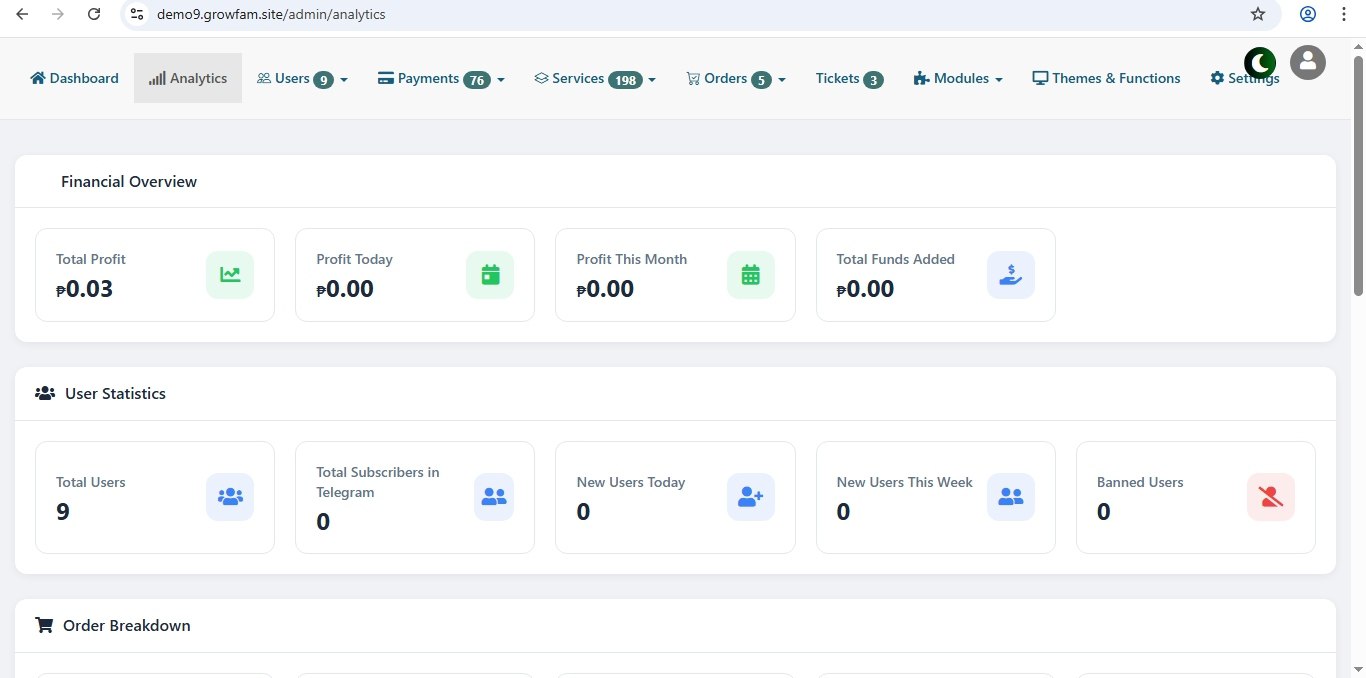
Task: Click the Total Profit value ₱0.03
Action: pyautogui.click(x=85, y=289)
